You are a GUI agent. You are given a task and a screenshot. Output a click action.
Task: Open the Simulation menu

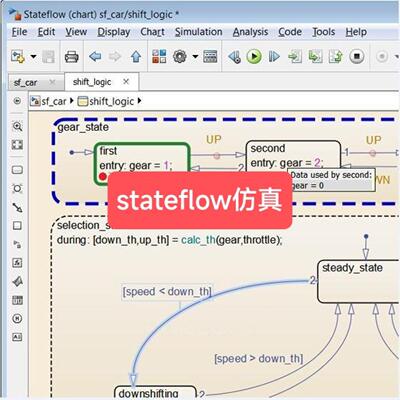point(199,32)
